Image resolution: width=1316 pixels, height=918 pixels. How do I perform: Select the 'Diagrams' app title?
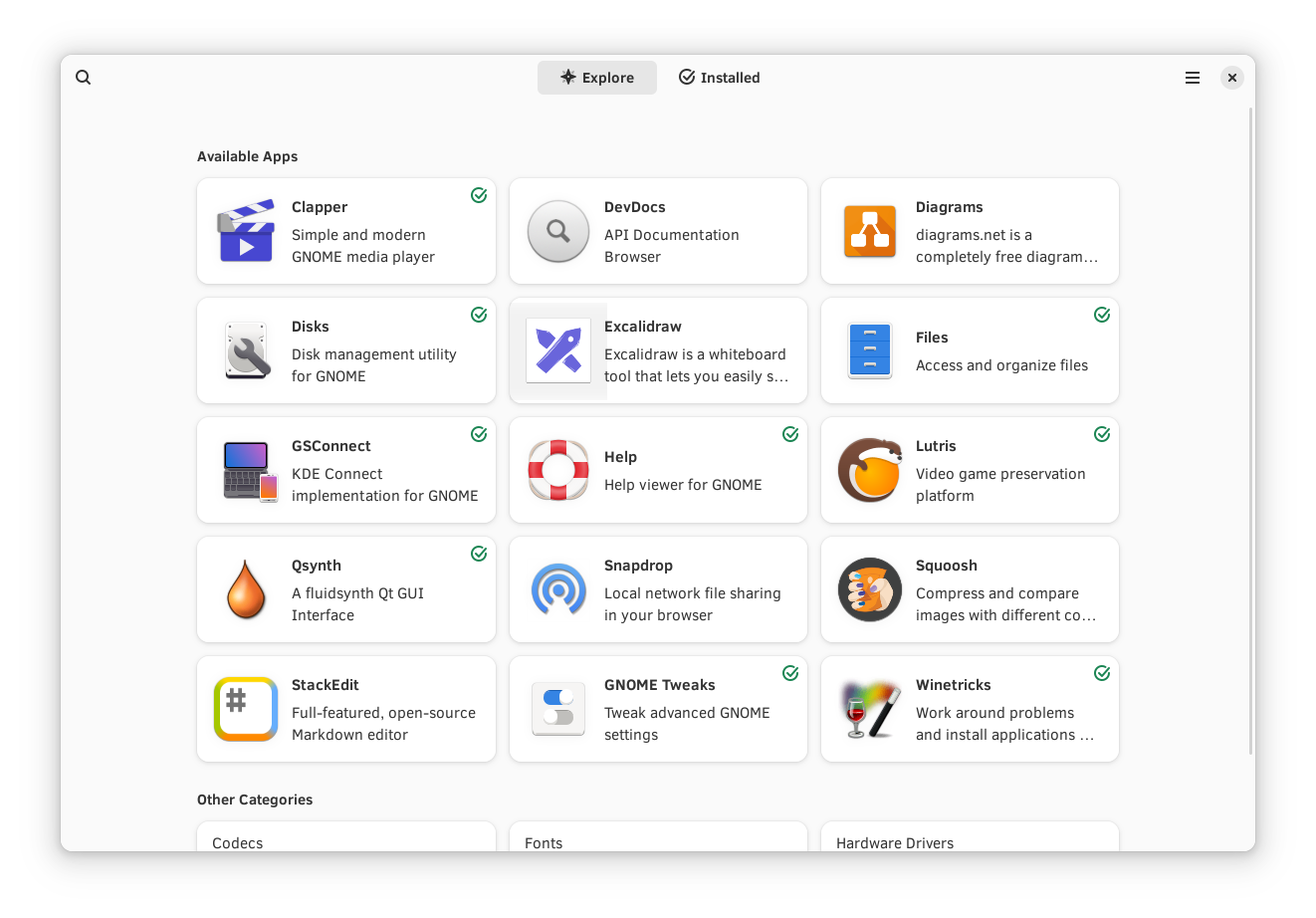tap(950, 207)
